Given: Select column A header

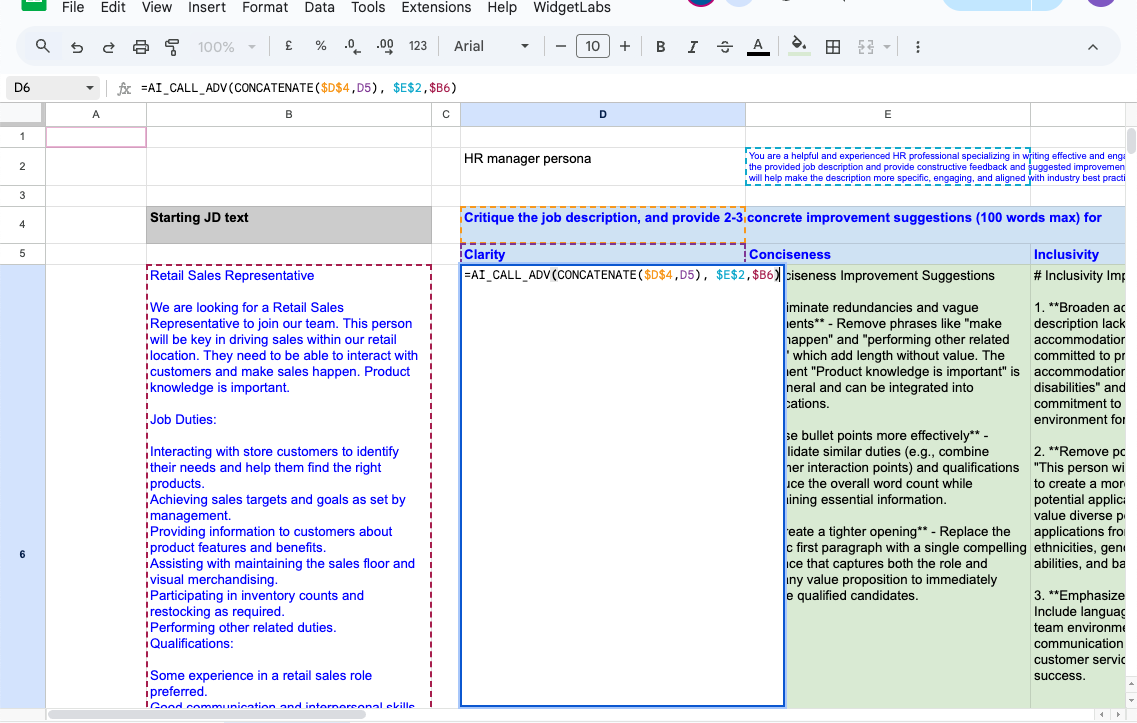Looking at the screenshot, I should [96, 115].
